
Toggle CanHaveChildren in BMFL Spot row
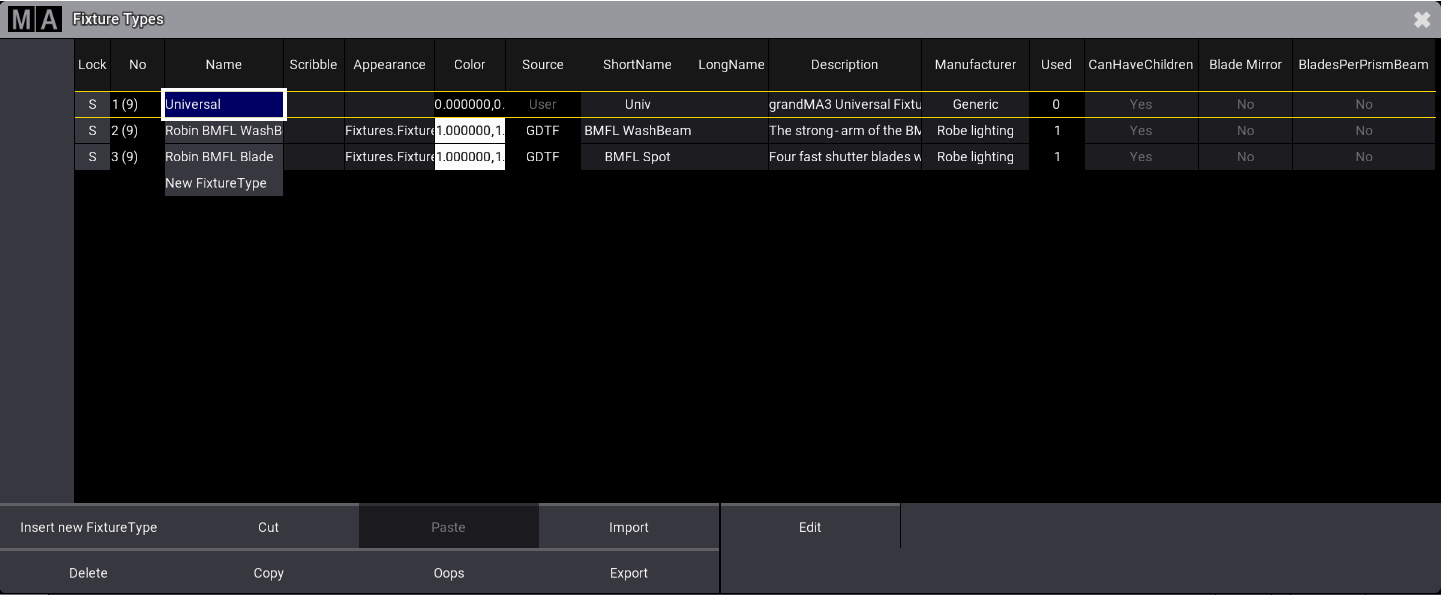pos(1141,157)
